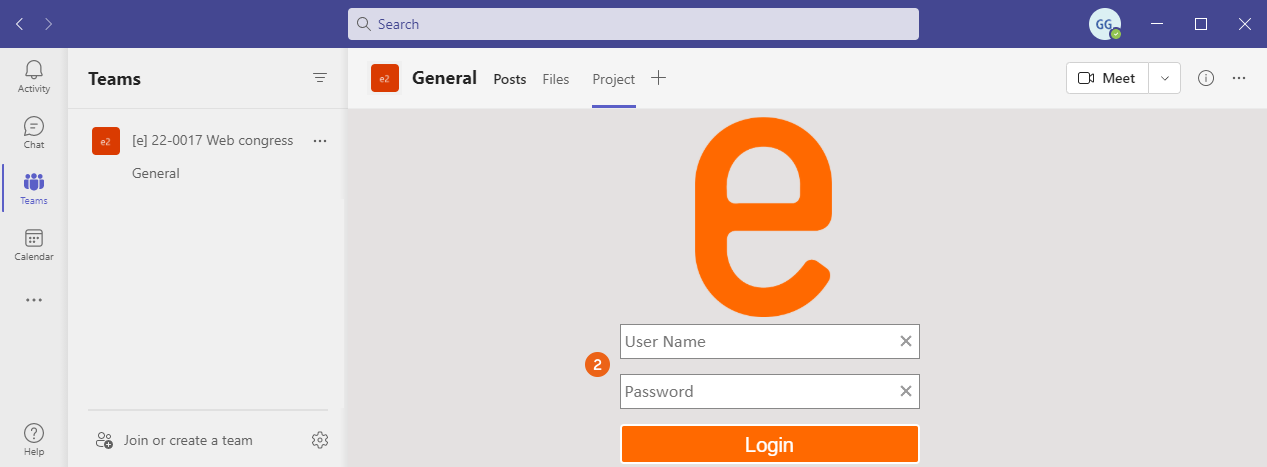Switch to the Files tab
1267x467 pixels.
pos(556,79)
